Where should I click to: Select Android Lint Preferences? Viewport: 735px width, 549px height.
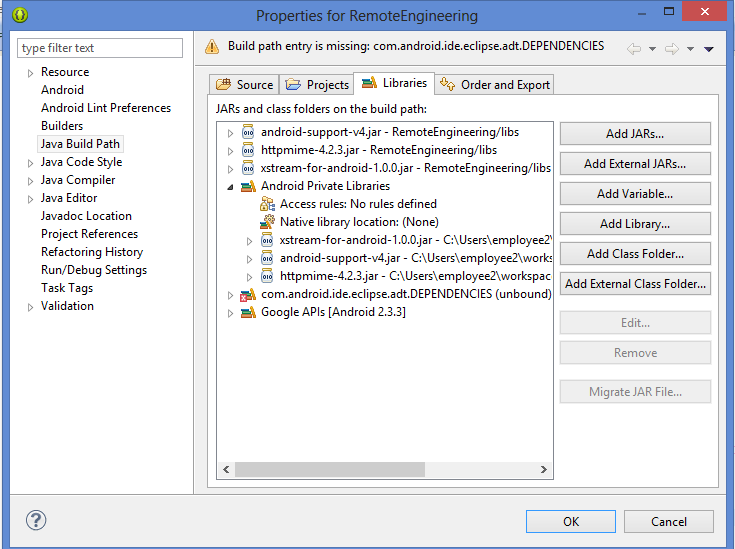click(x=106, y=108)
